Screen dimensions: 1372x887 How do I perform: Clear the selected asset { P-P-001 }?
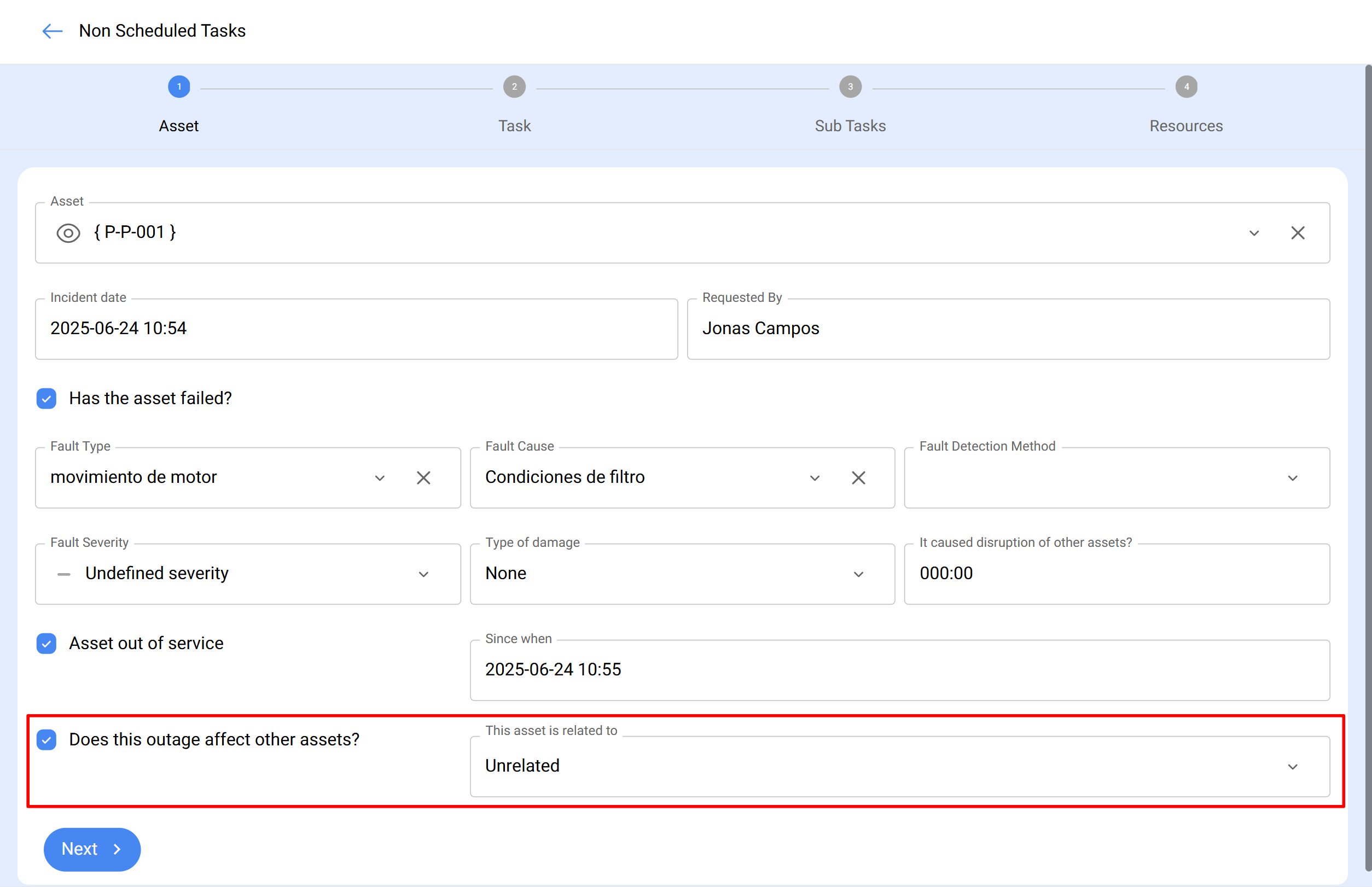1297,233
